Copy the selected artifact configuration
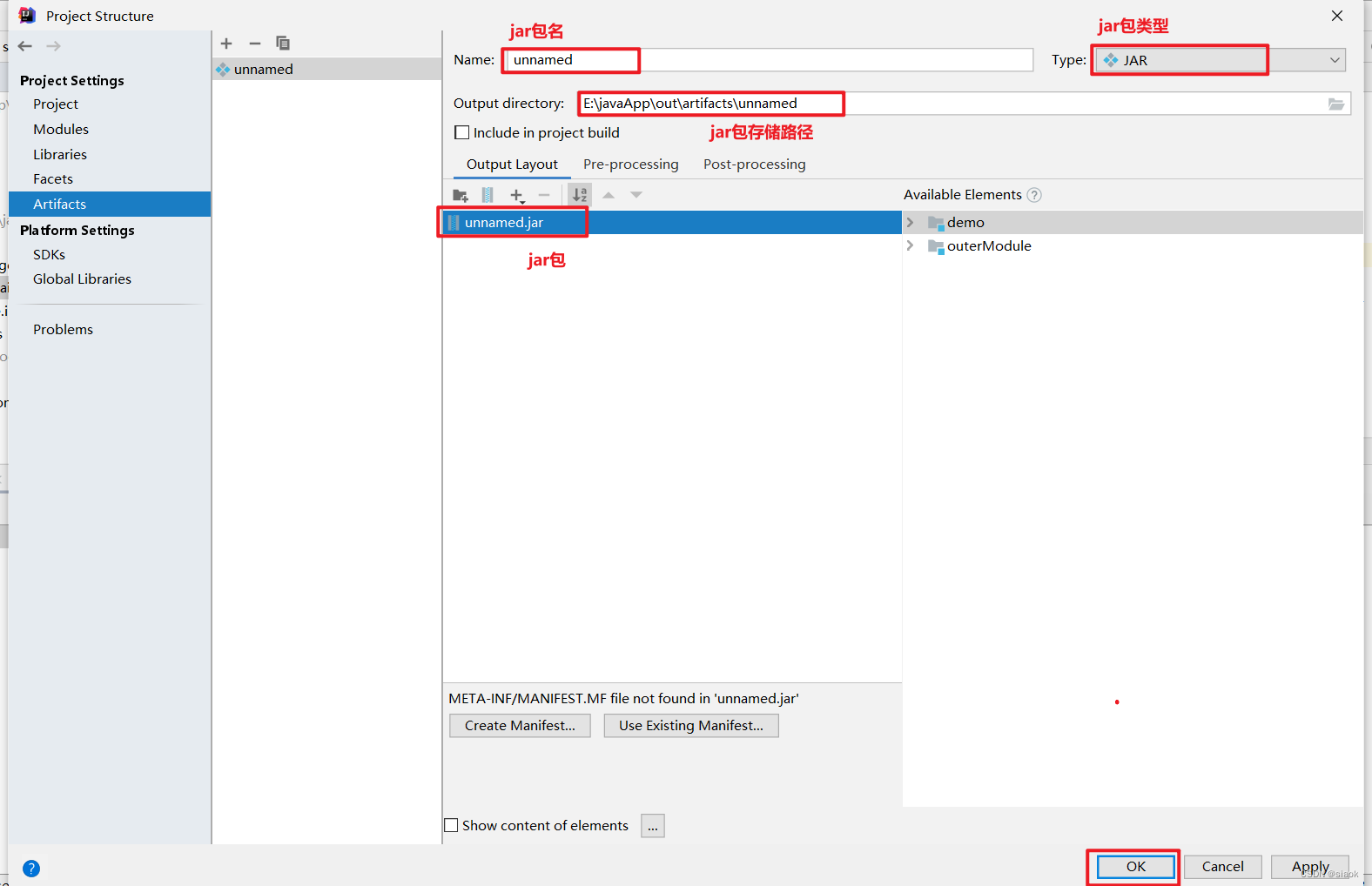Screen dimensions: 1372x886 tap(283, 44)
